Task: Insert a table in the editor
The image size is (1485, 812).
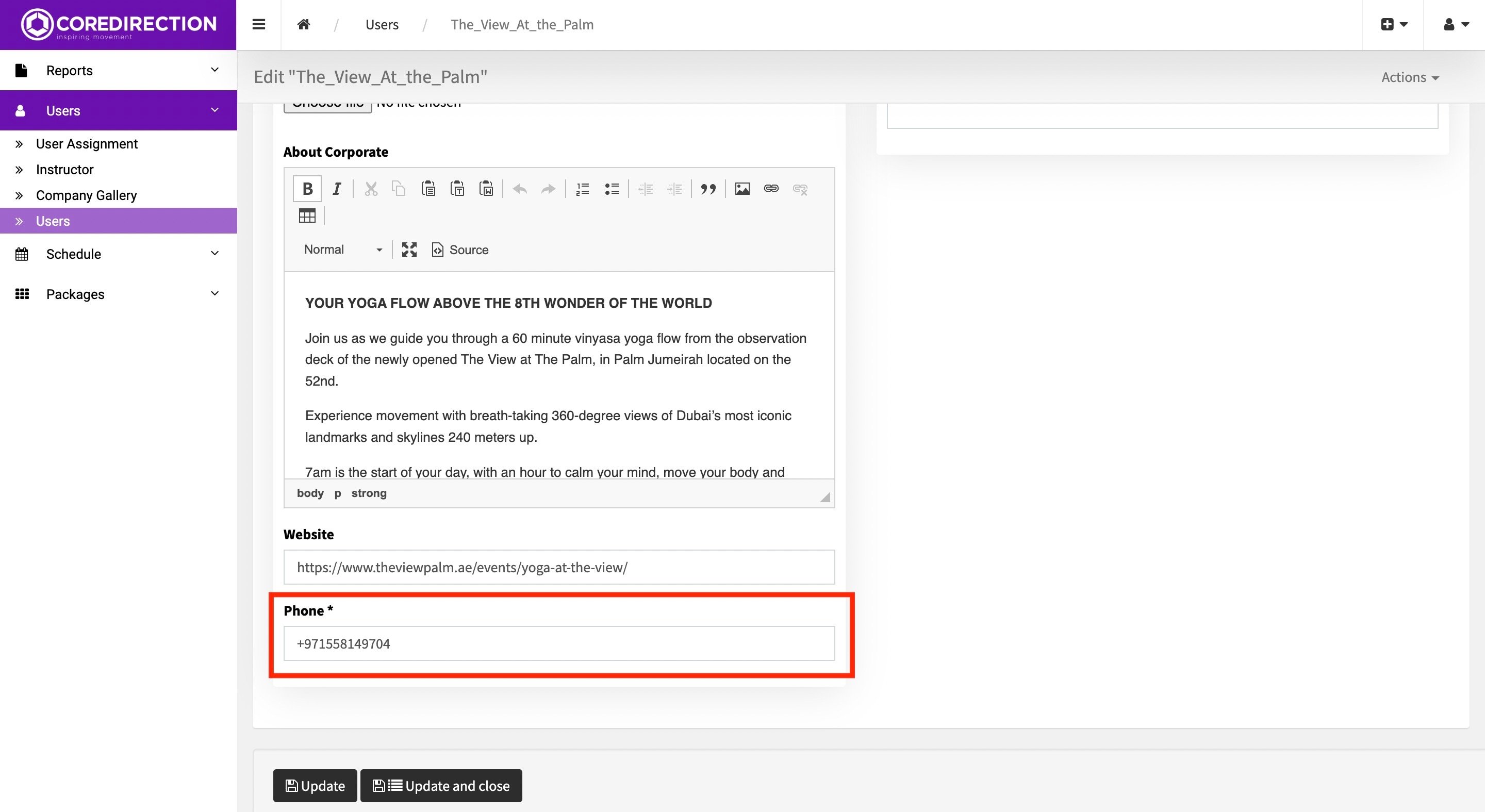Action: pyautogui.click(x=307, y=216)
